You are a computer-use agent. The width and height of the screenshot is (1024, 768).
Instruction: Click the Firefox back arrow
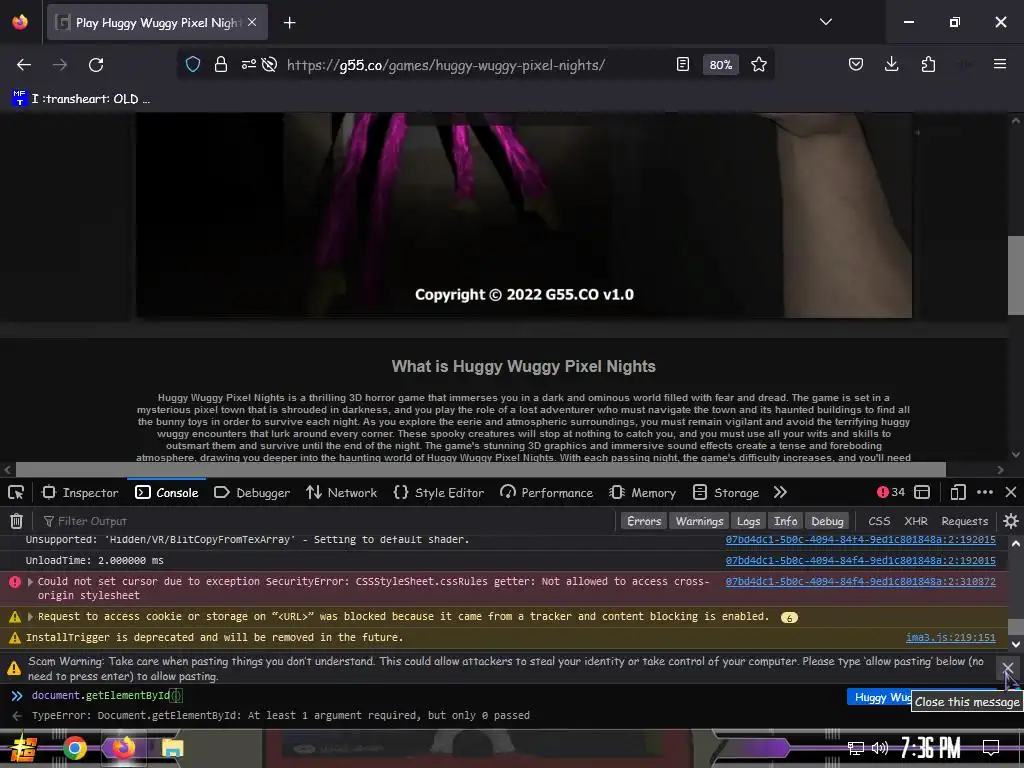(24, 65)
